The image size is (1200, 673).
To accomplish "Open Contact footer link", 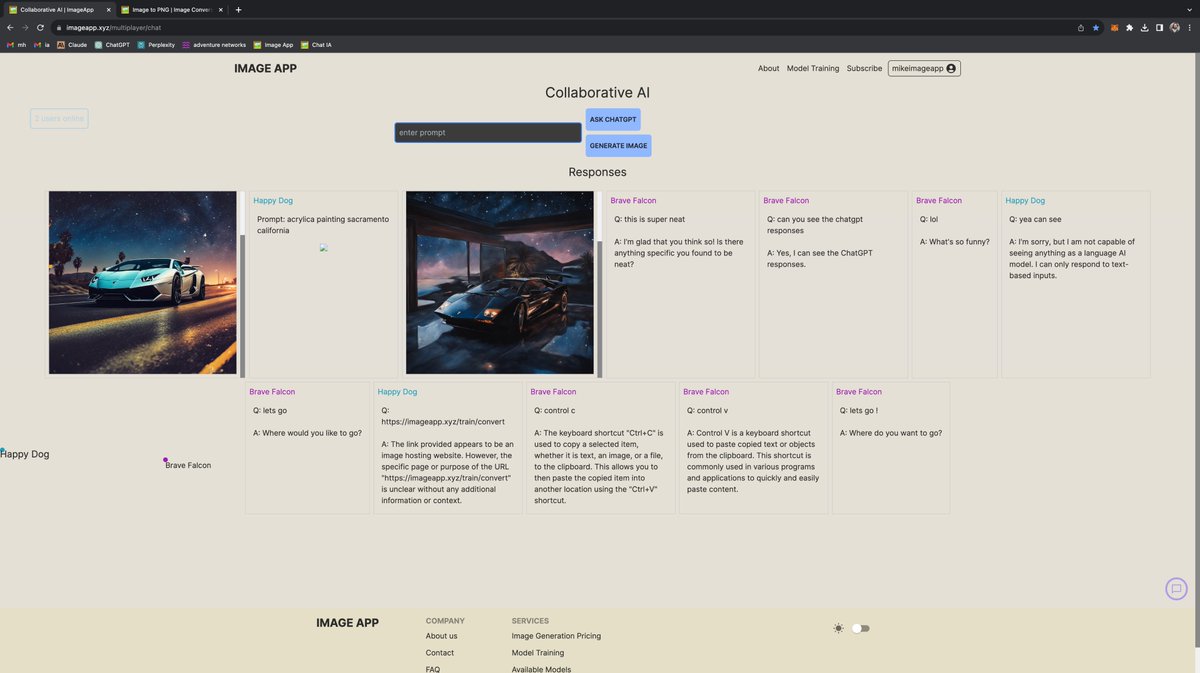I will (x=439, y=653).
